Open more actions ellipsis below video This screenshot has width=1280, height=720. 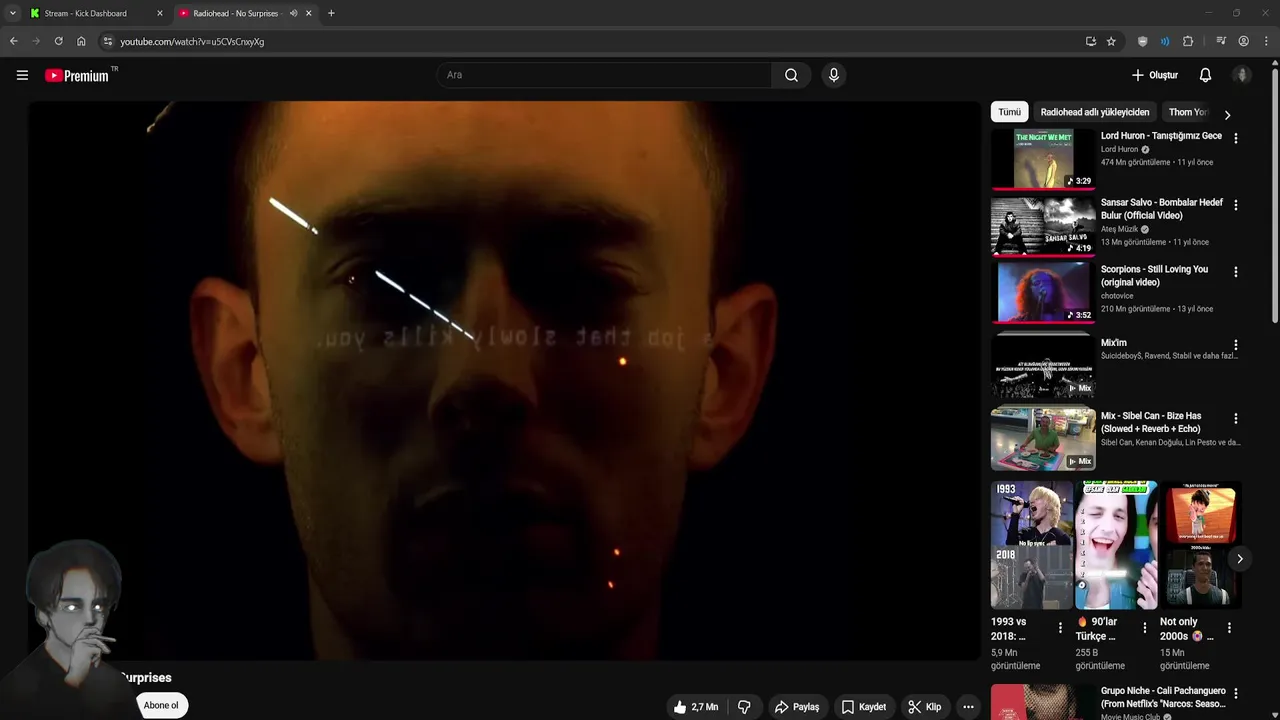pyautogui.click(x=968, y=707)
